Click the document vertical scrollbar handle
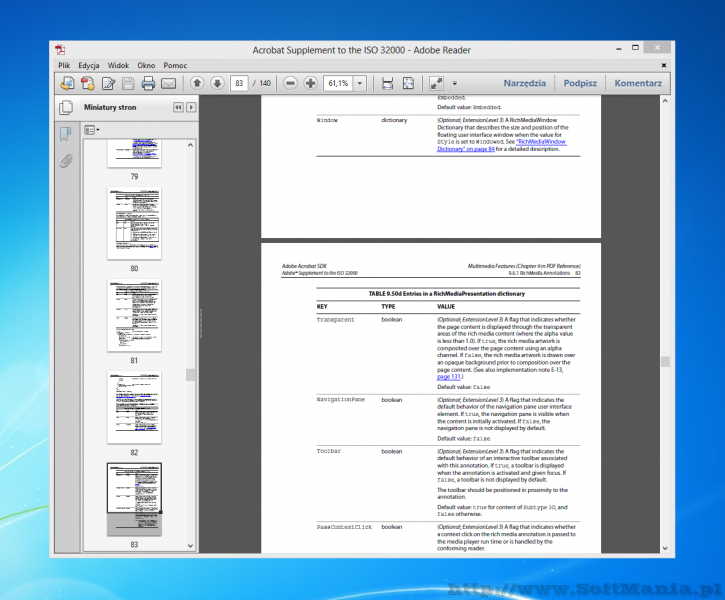Screen dimensions: 725x600 coord(665,361)
